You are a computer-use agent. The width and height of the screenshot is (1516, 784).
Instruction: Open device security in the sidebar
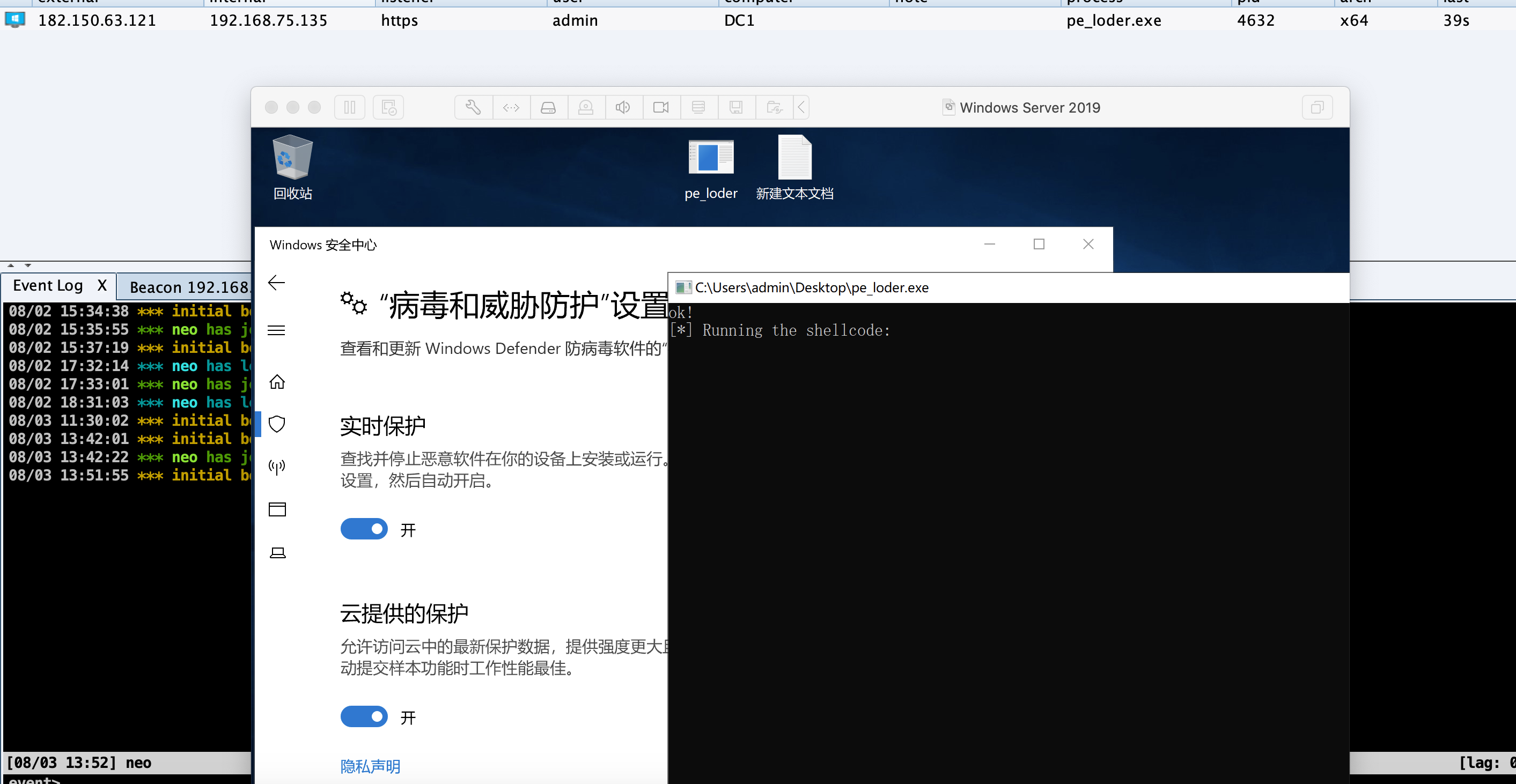pyautogui.click(x=277, y=552)
